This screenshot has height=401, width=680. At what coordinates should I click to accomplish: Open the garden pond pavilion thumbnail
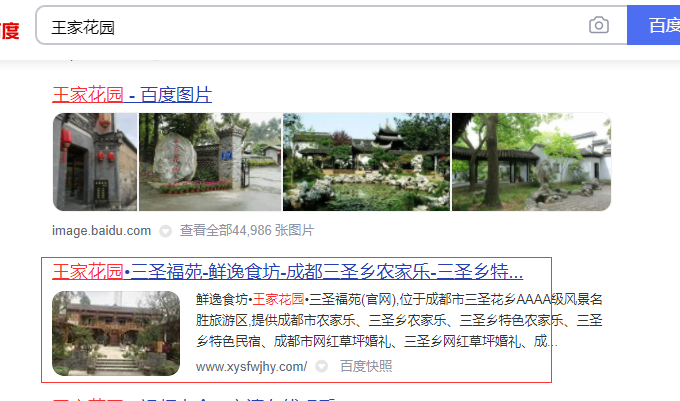click(x=366, y=162)
